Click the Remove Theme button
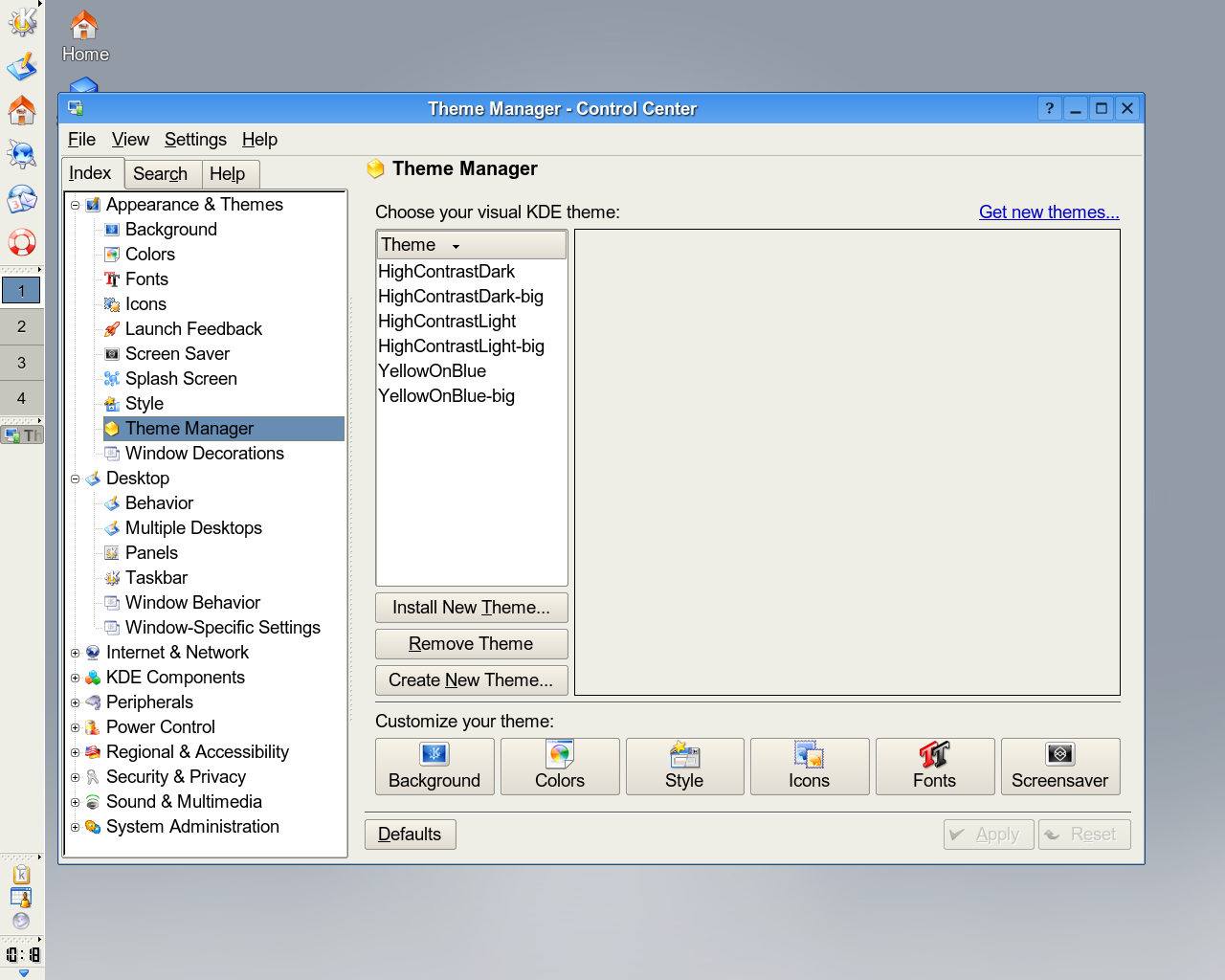The width and height of the screenshot is (1225, 980). pyautogui.click(x=472, y=644)
